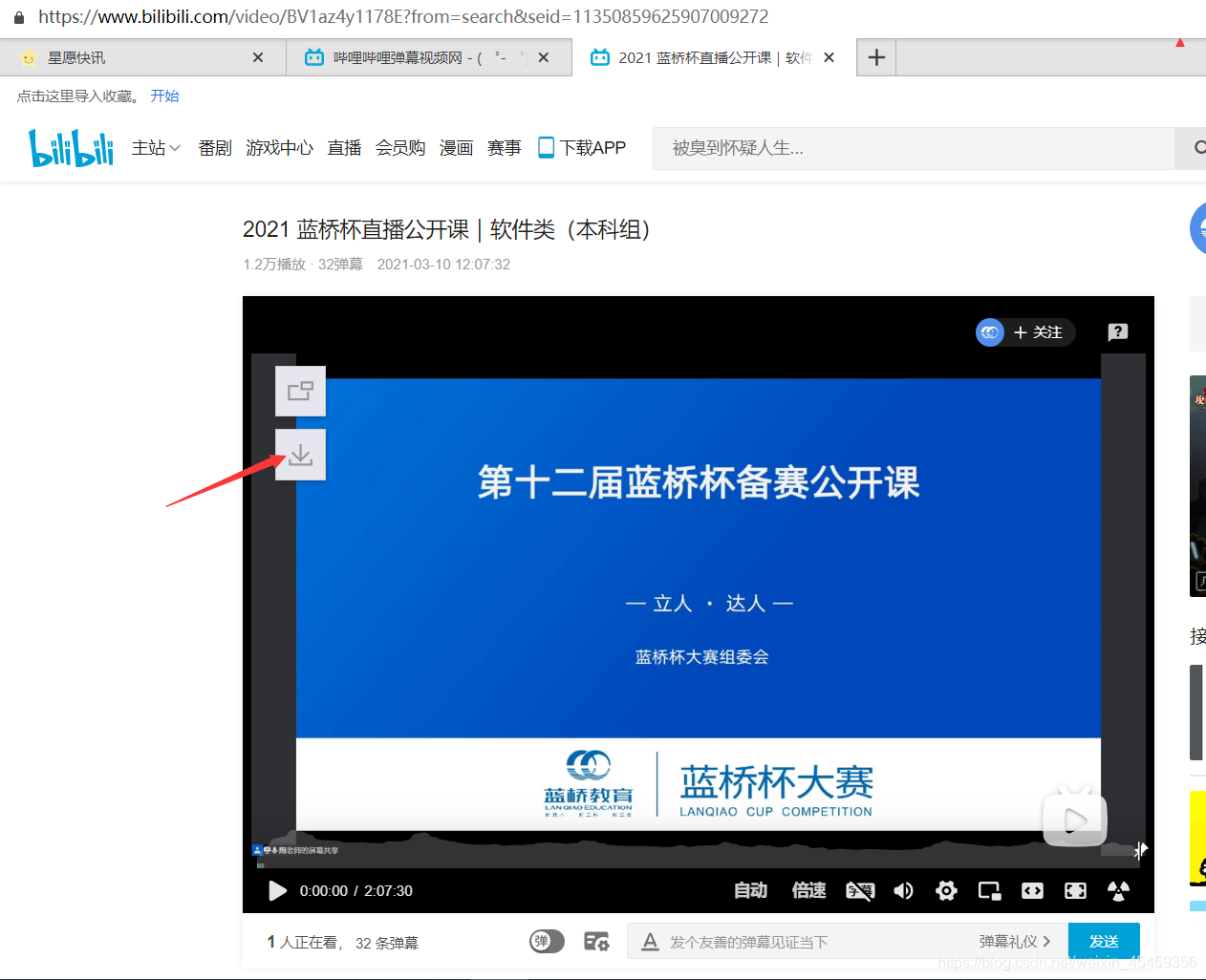This screenshot has width=1206, height=980.
Task: Toggle subtitles with the 字幕 icon
Action: 860,891
